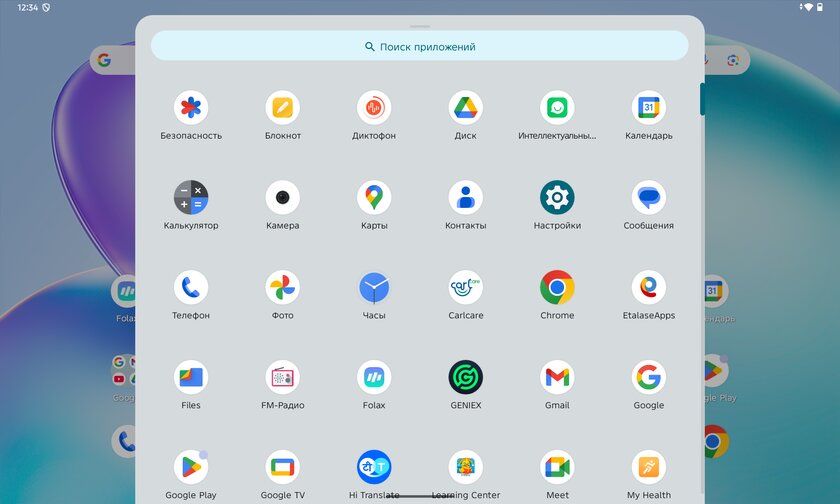
Task: Launch the GENIEX app
Action: click(466, 378)
